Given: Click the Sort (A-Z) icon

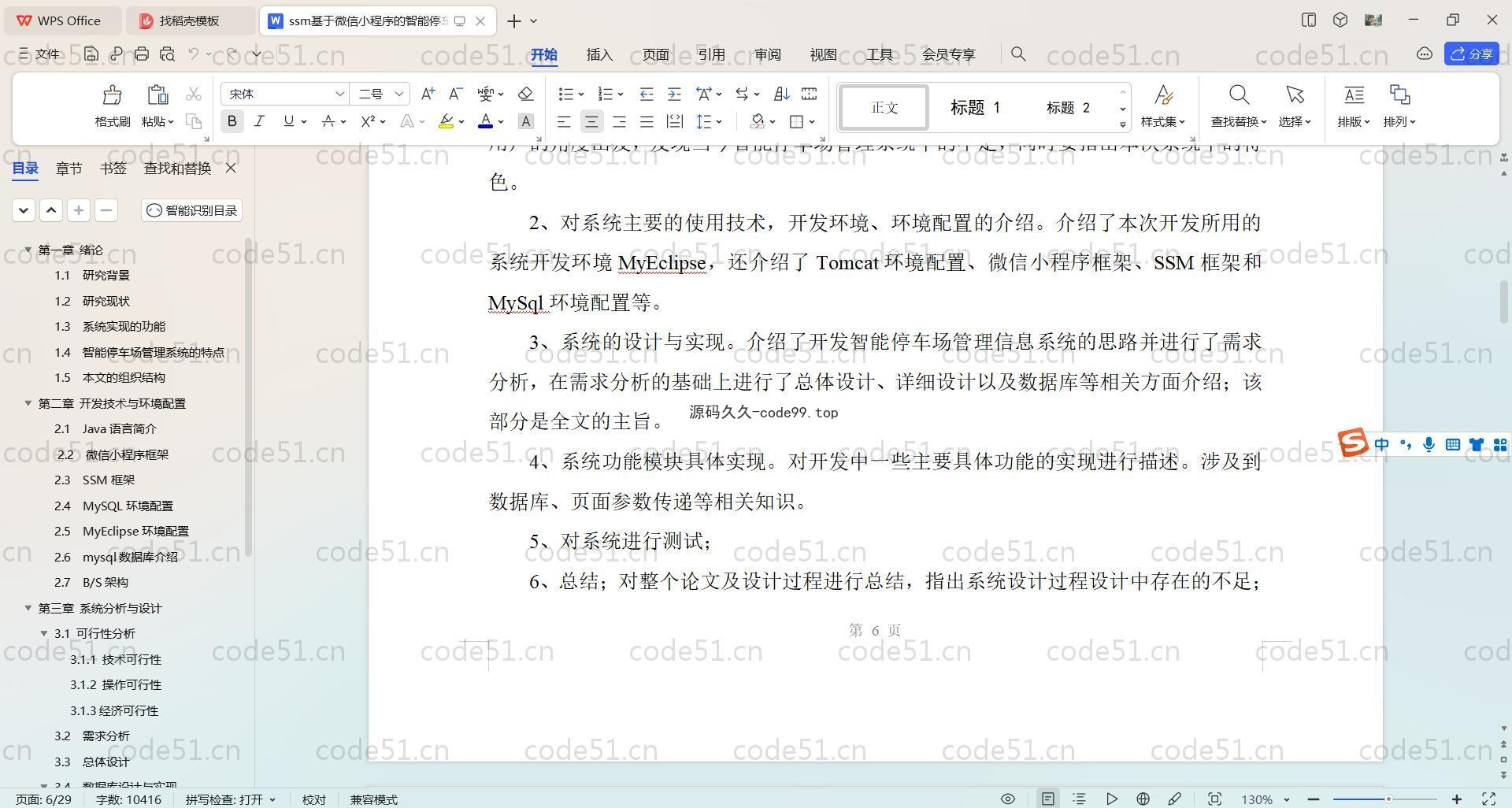Looking at the screenshot, I should pyautogui.click(x=781, y=94).
